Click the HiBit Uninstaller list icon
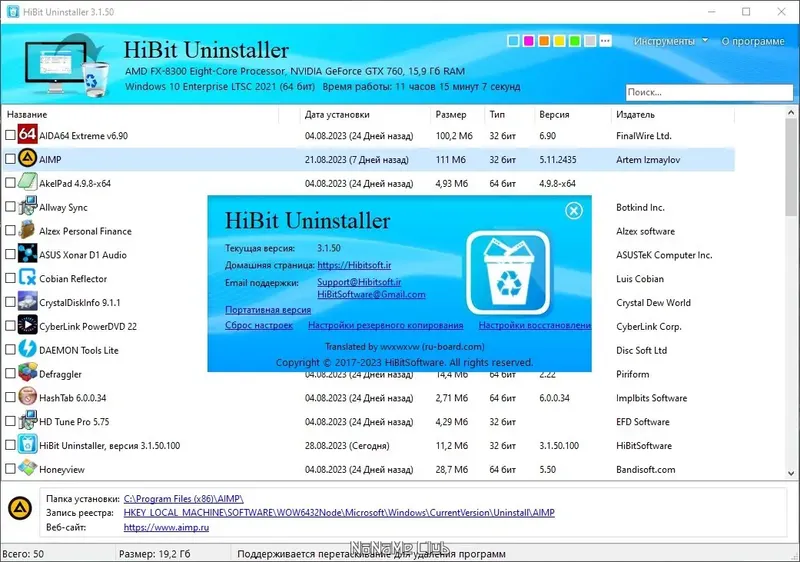The image size is (800, 562). pyautogui.click(x=27, y=445)
